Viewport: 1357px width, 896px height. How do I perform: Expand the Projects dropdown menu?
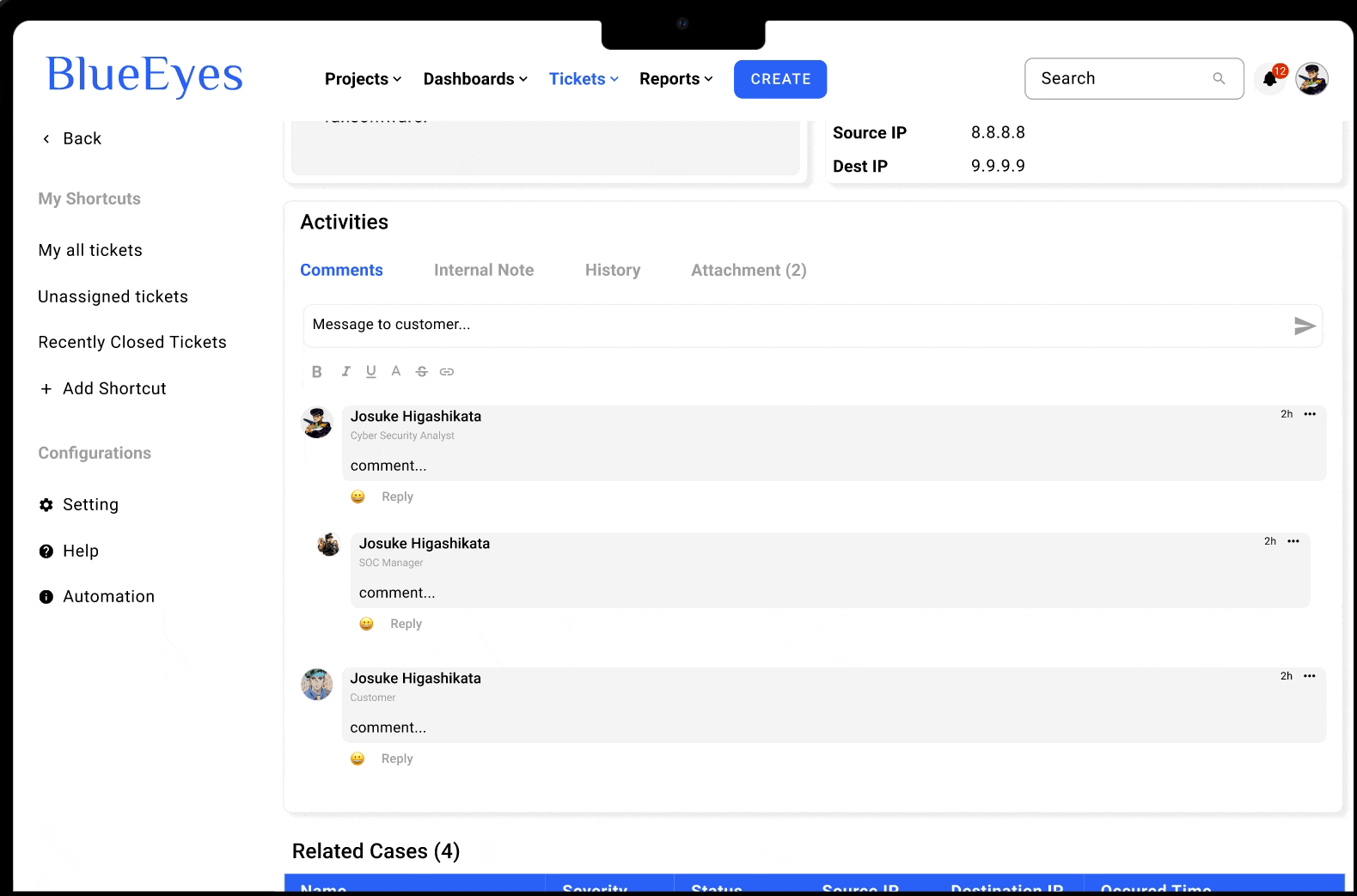point(363,79)
